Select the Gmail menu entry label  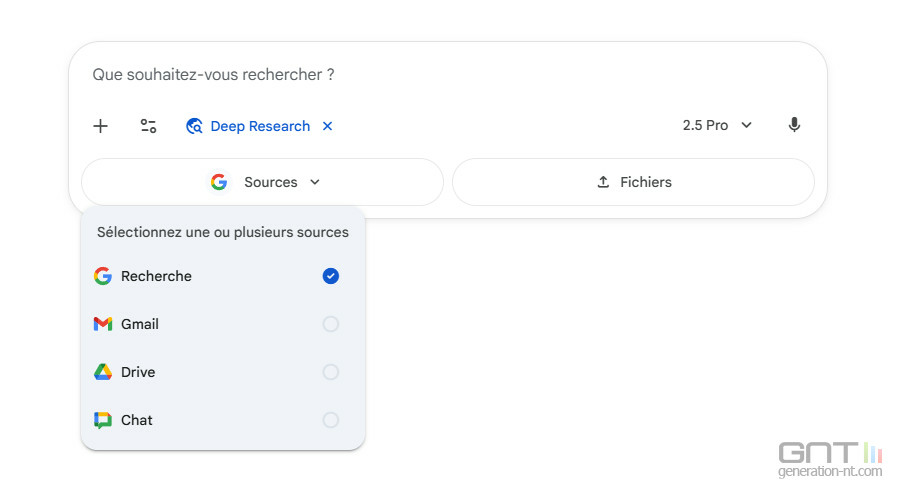point(140,324)
